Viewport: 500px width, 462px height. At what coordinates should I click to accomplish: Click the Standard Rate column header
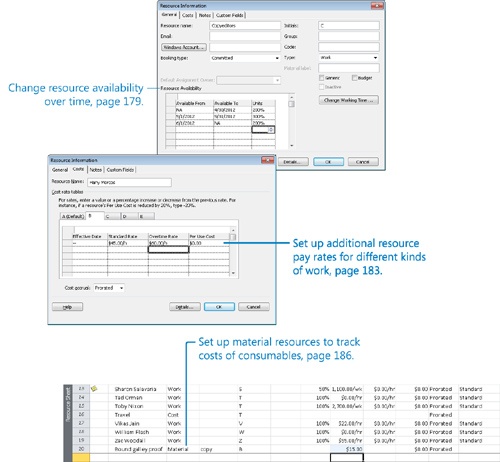pyautogui.click(x=128, y=236)
